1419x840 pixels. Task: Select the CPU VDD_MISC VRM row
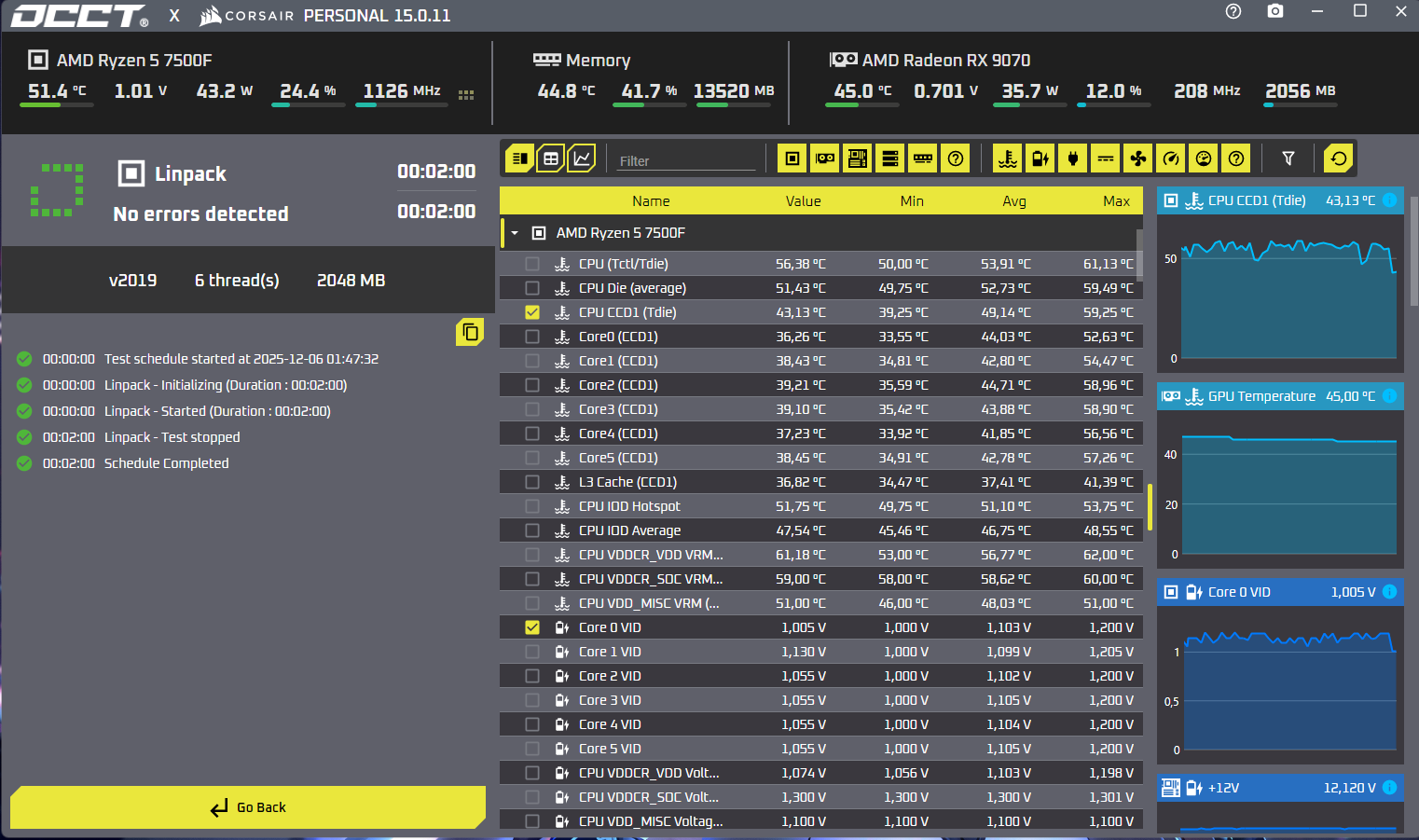click(821, 603)
